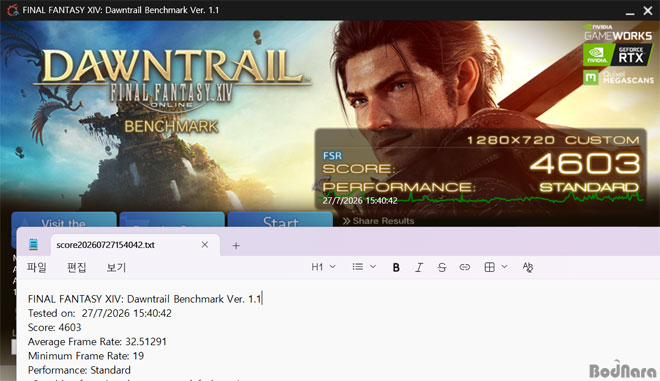Click the line 'Minimum Frame Rate: 19'

(86, 356)
